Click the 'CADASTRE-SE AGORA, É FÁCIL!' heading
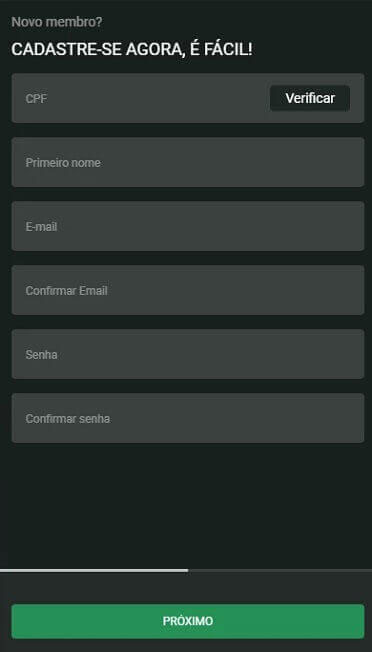 (x=132, y=49)
